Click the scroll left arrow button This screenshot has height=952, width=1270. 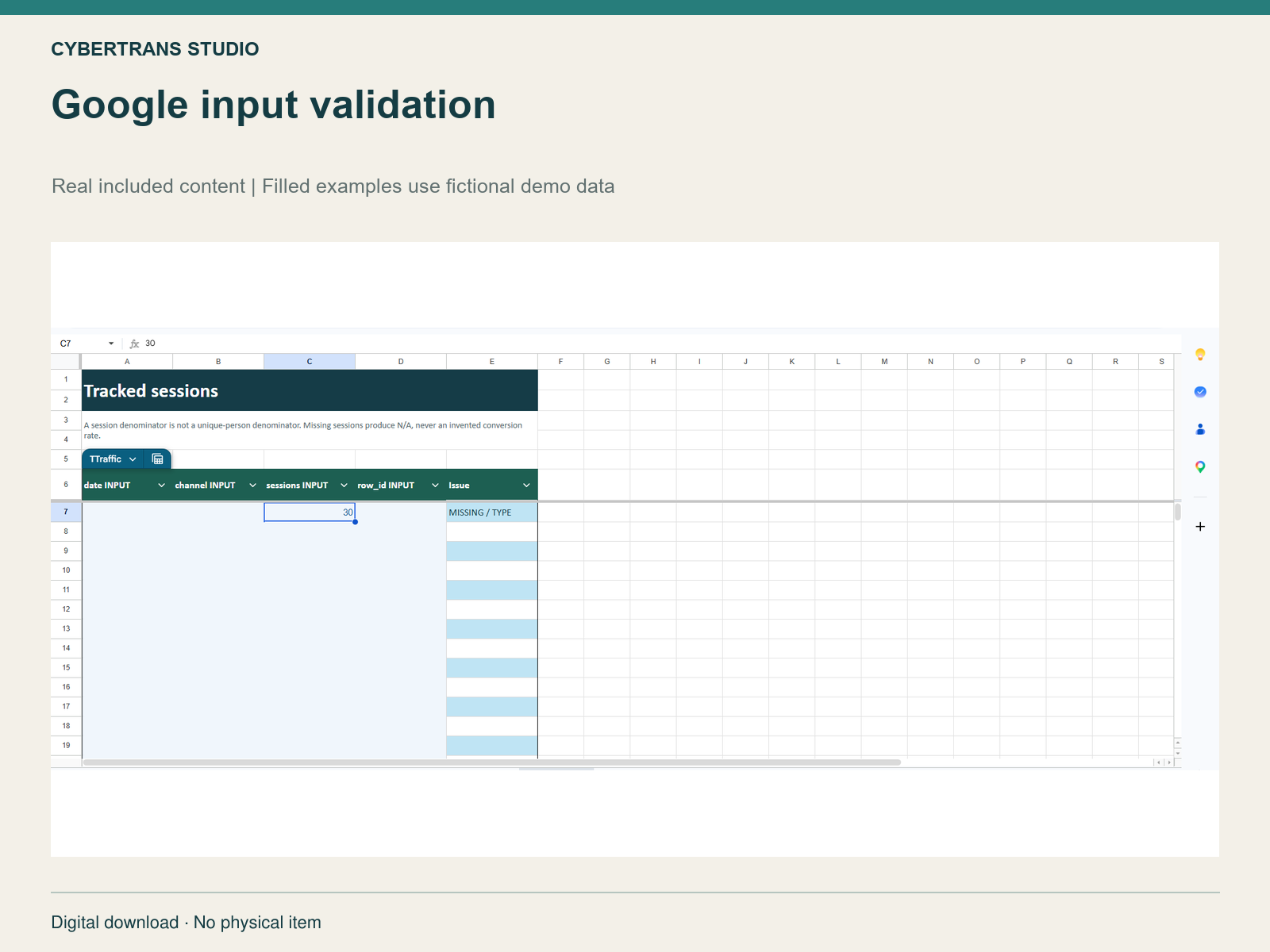[1158, 762]
